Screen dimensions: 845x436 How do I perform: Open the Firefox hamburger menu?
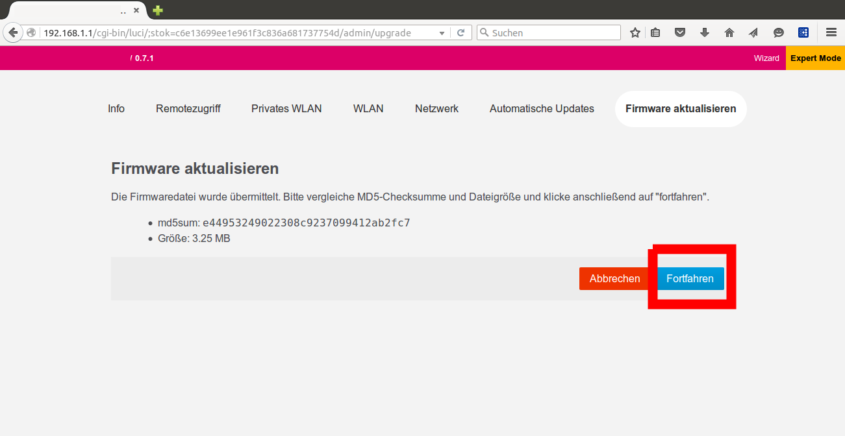pos(831,32)
